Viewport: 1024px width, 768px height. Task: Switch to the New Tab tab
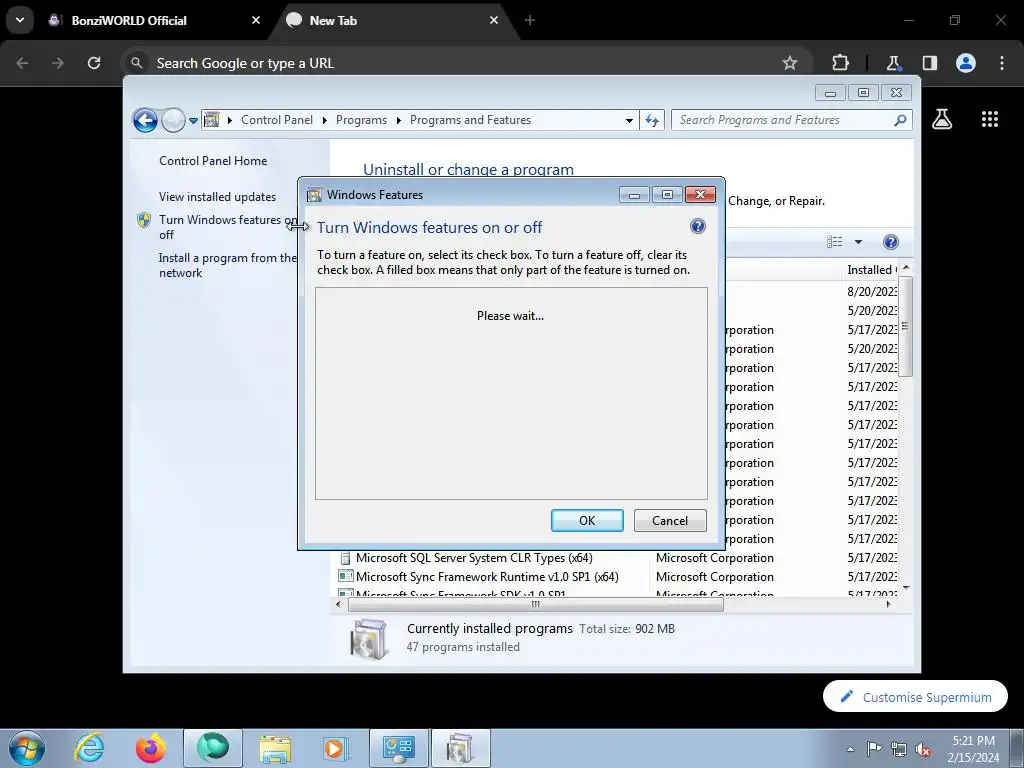point(392,20)
